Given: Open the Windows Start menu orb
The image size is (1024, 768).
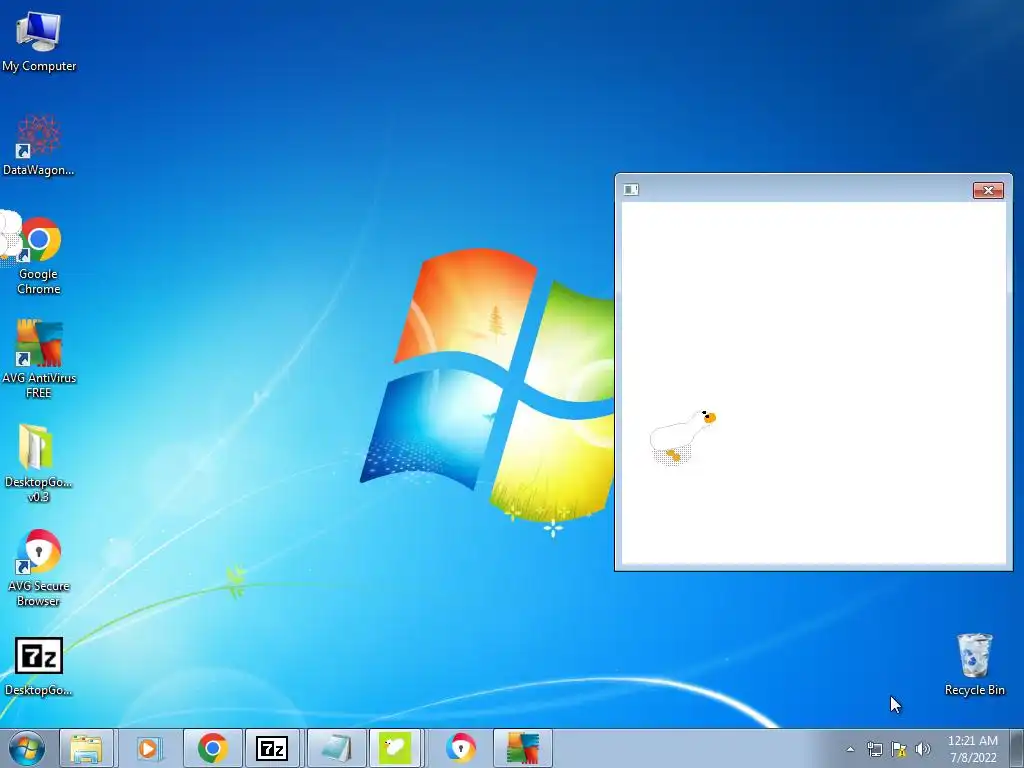Looking at the screenshot, I should click(x=27, y=748).
